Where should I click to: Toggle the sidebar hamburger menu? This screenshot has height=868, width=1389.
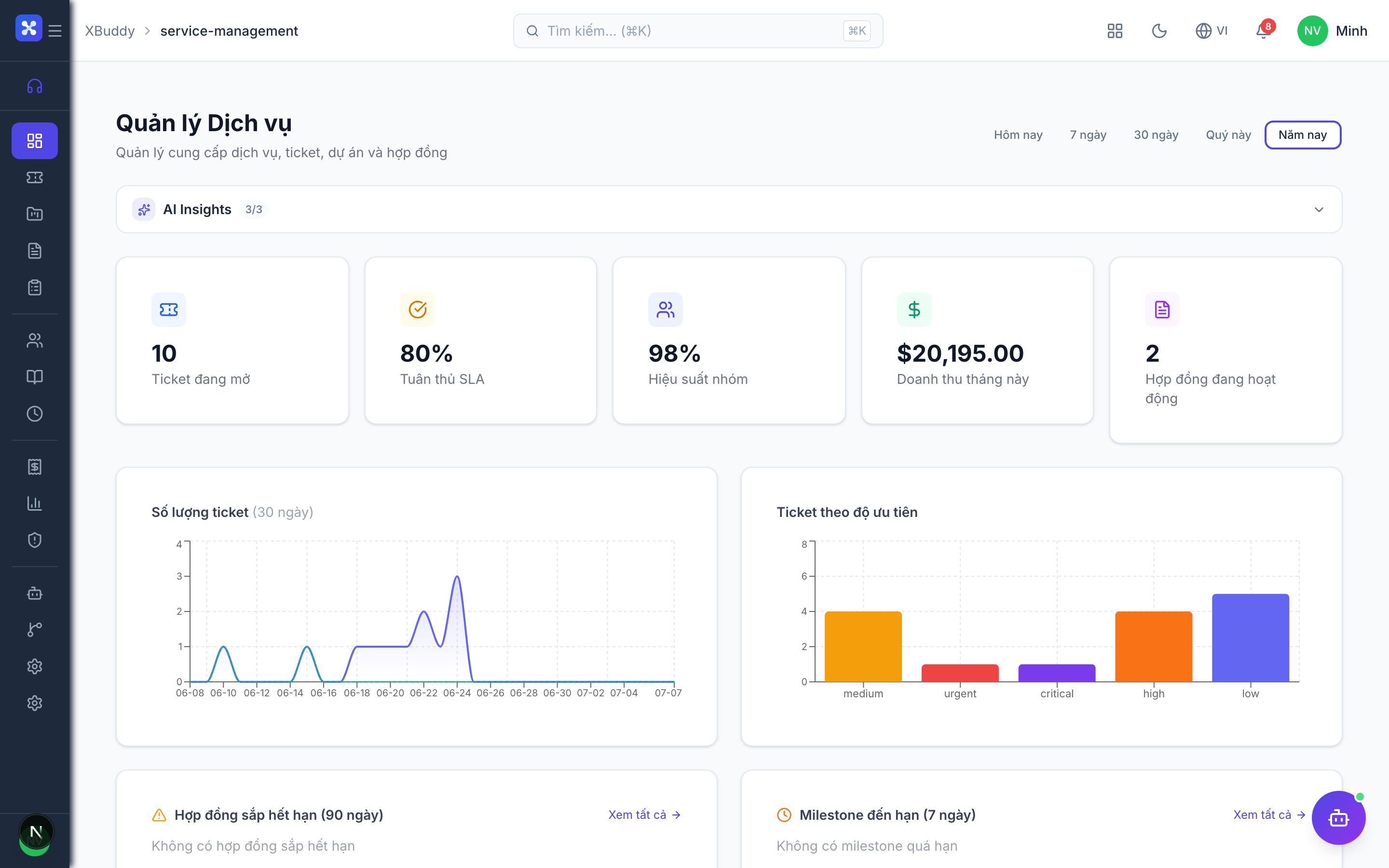(x=55, y=30)
